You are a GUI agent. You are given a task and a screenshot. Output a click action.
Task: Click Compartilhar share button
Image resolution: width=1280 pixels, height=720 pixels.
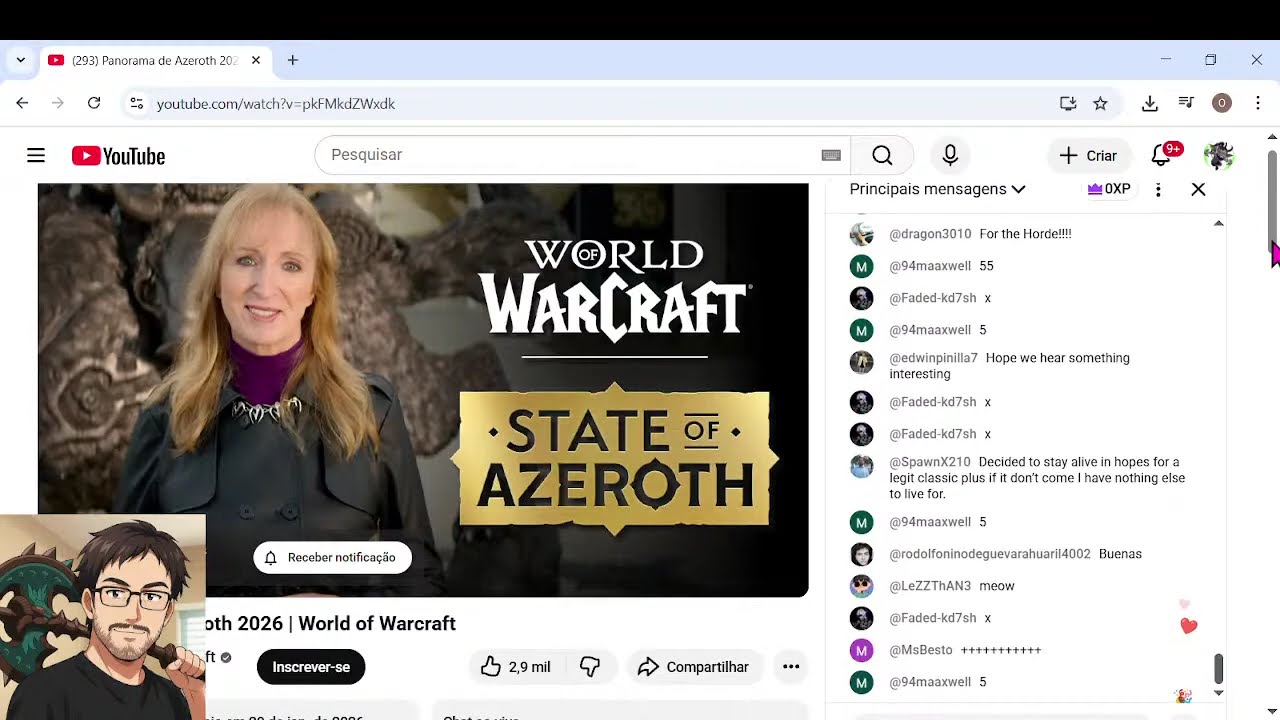[x=694, y=667]
